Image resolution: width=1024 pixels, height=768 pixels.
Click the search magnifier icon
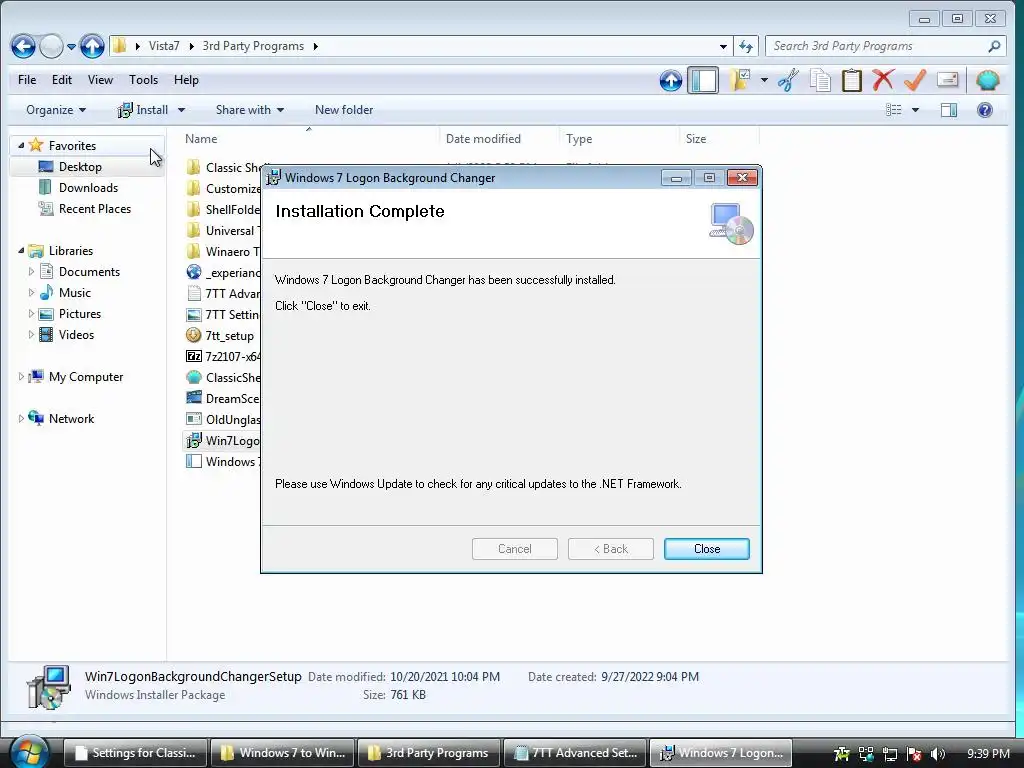pyautogui.click(x=995, y=46)
